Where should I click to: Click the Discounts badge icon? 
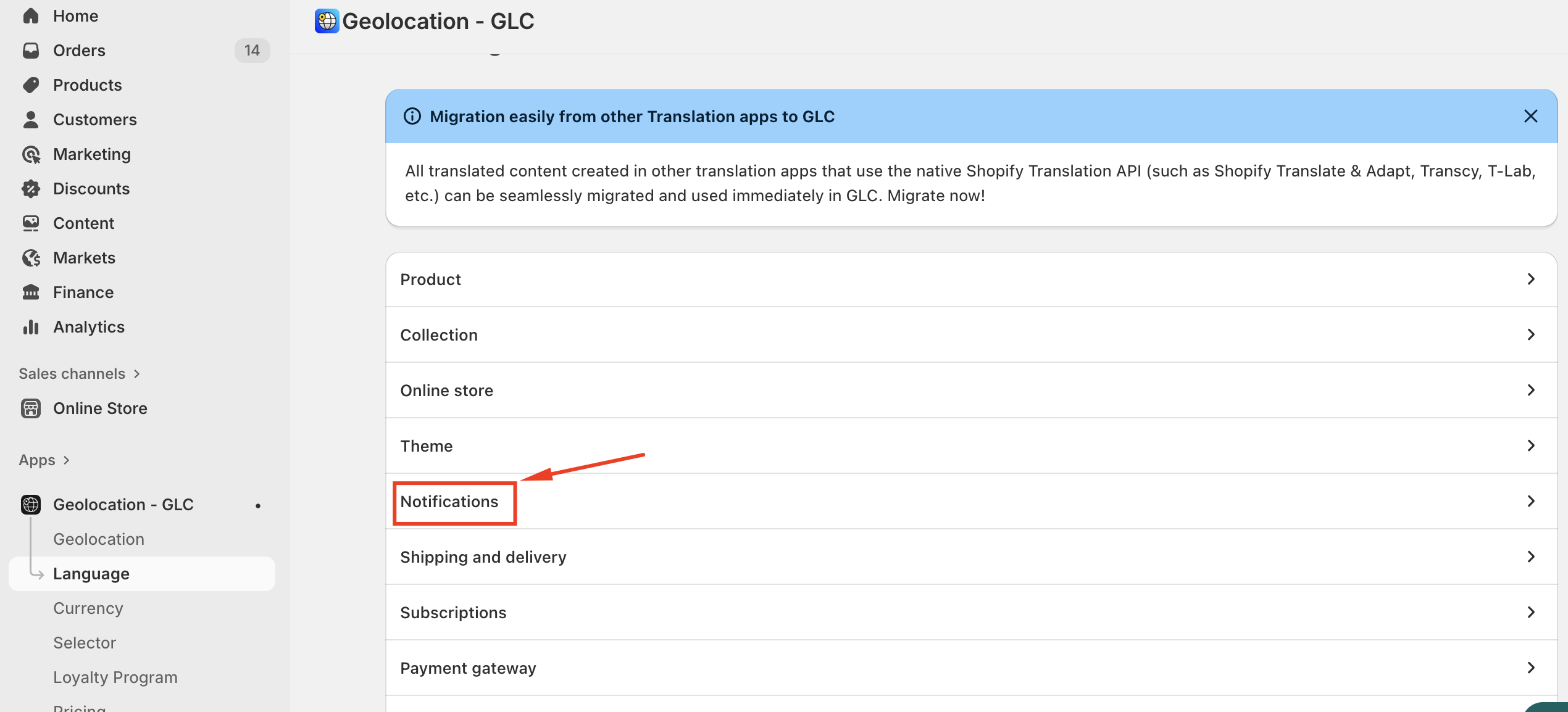(31, 189)
